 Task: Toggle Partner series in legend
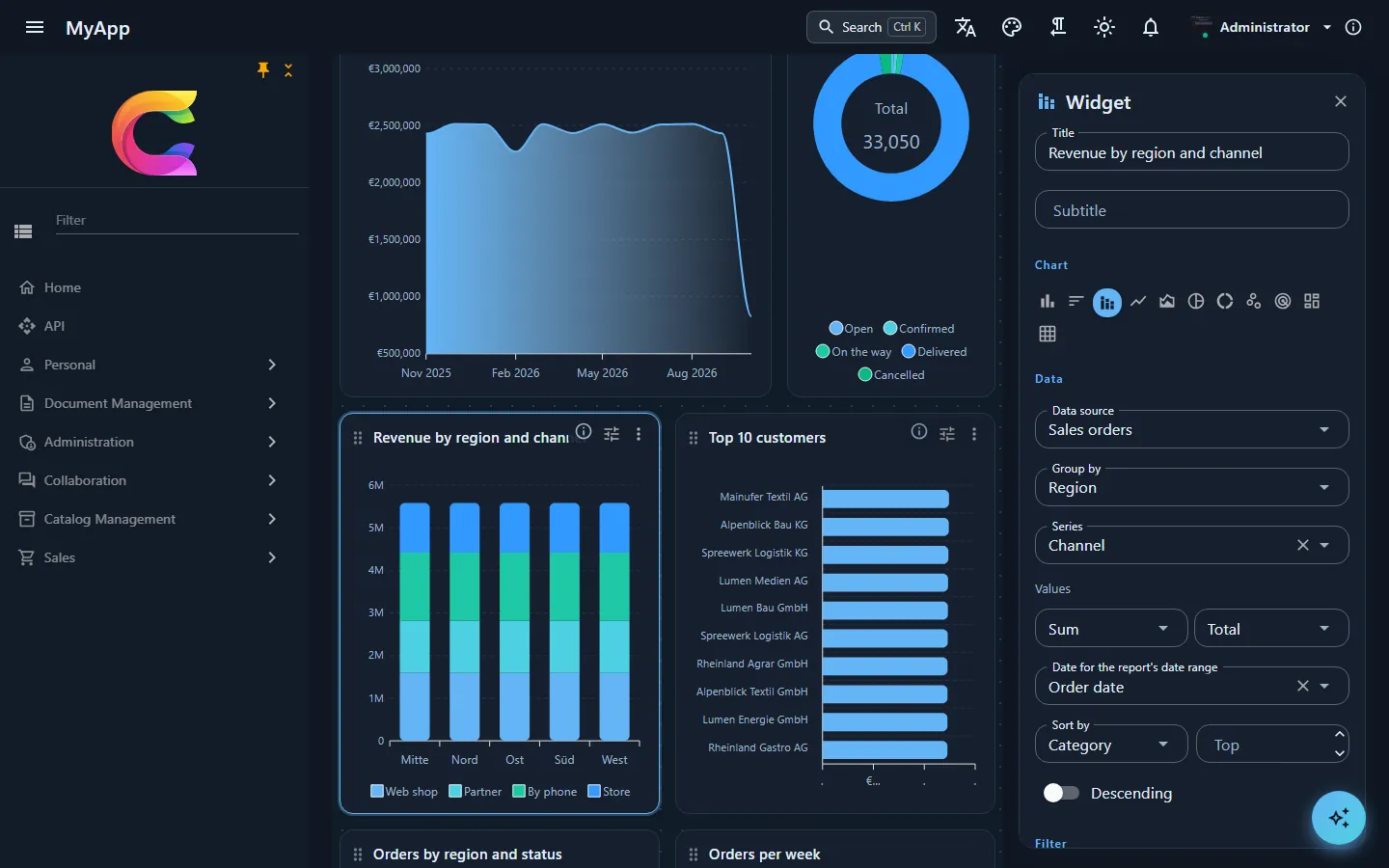coord(476,792)
